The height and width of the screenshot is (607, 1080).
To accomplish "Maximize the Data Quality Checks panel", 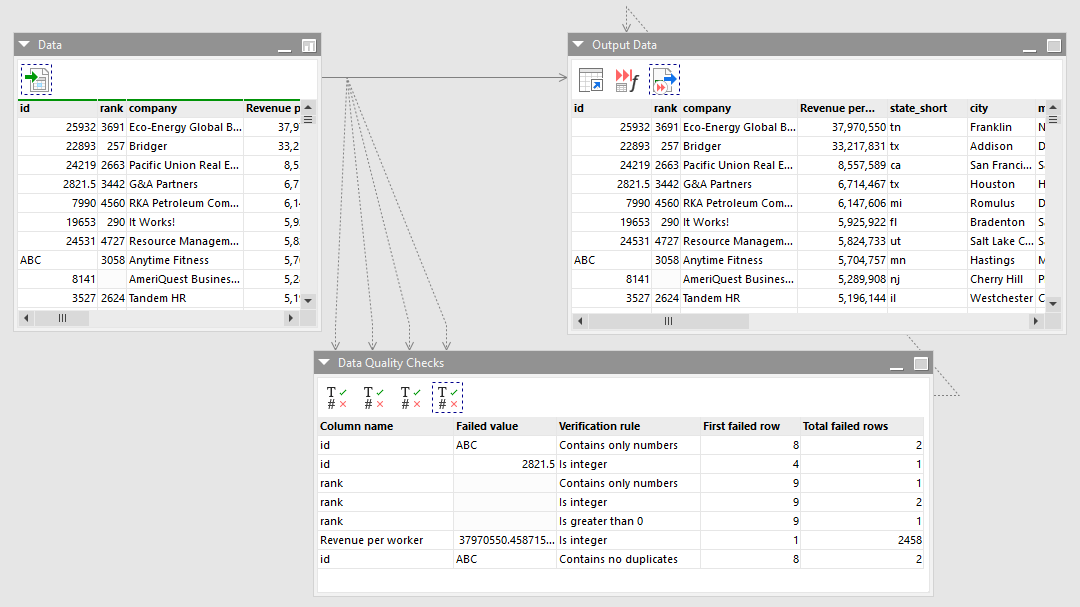I will click(921, 364).
